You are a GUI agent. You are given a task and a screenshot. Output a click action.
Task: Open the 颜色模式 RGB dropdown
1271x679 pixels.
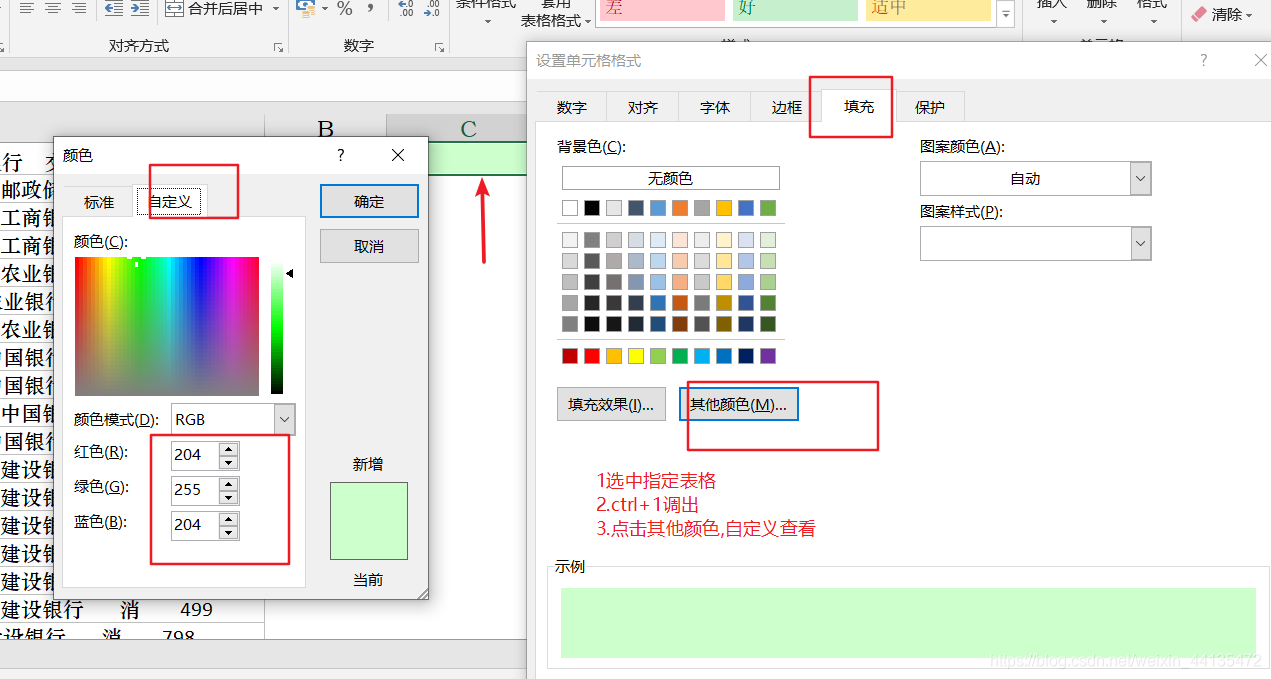click(x=283, y=418)
